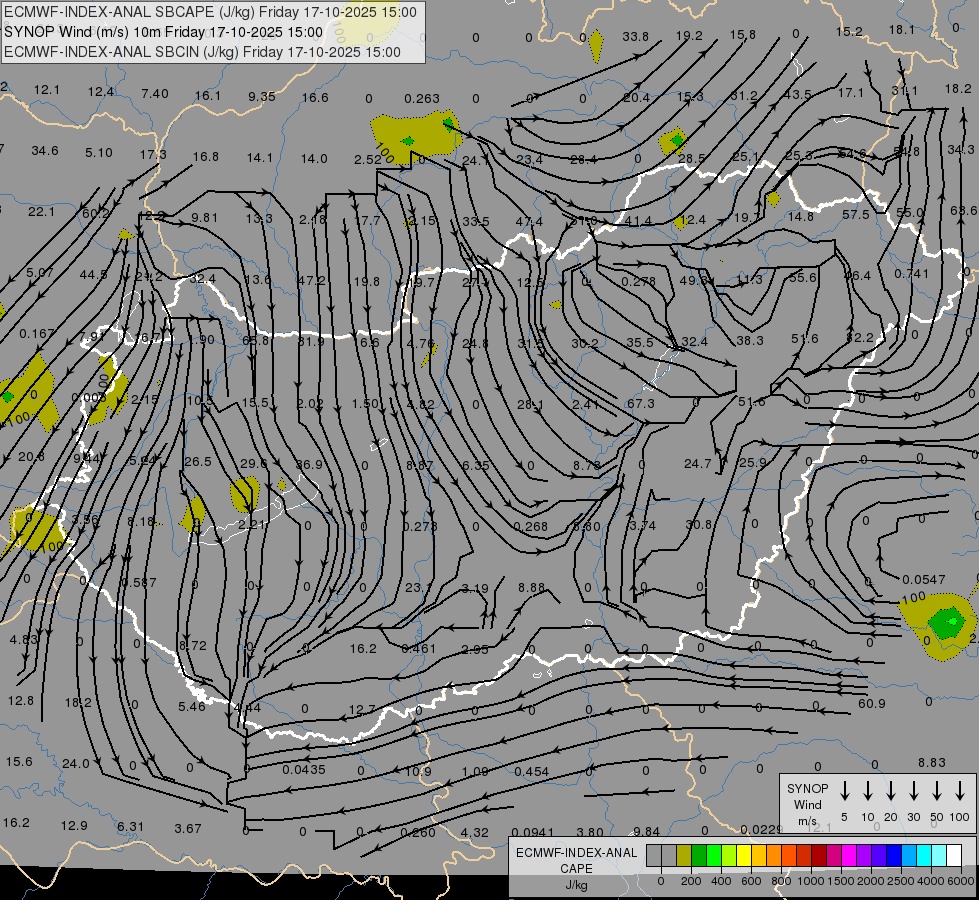Click the map value 4.32
The width and height of the screenshot is (979, 900).
(474, 832)
